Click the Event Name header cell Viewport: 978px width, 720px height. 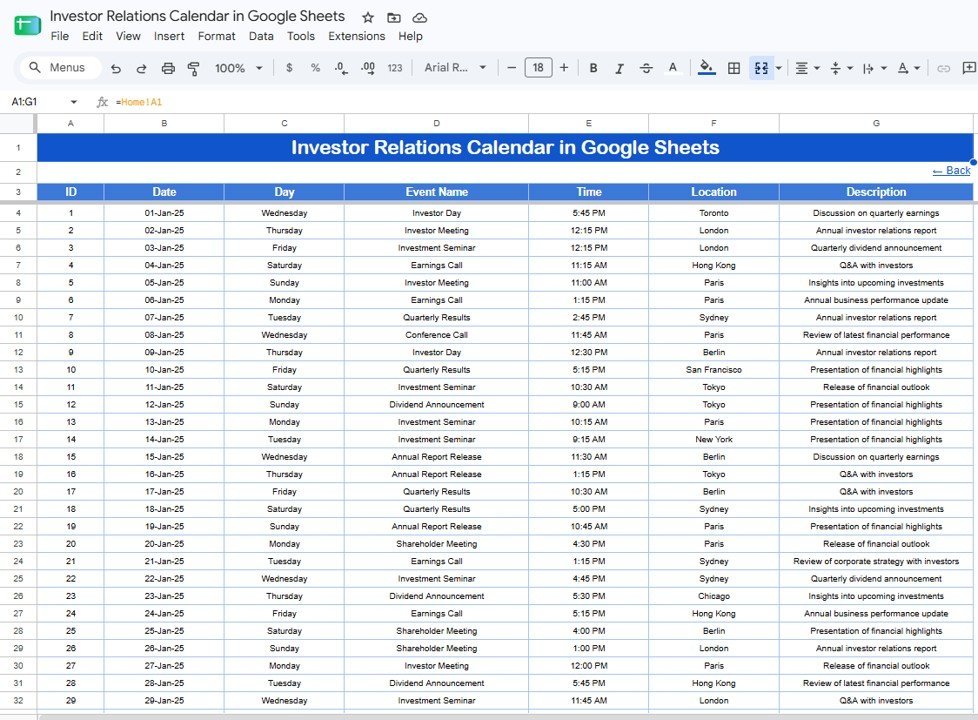tap(436, 192)
